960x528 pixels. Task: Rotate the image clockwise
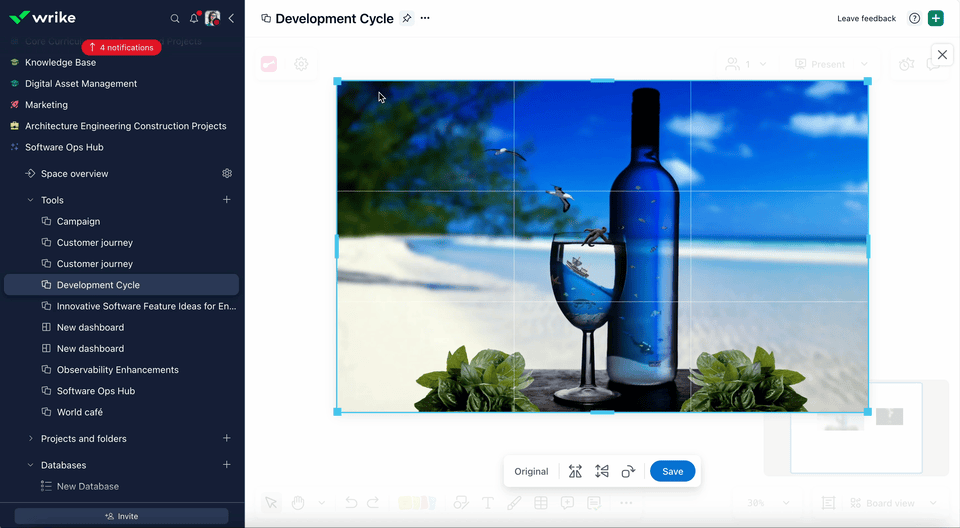(628, 472)
